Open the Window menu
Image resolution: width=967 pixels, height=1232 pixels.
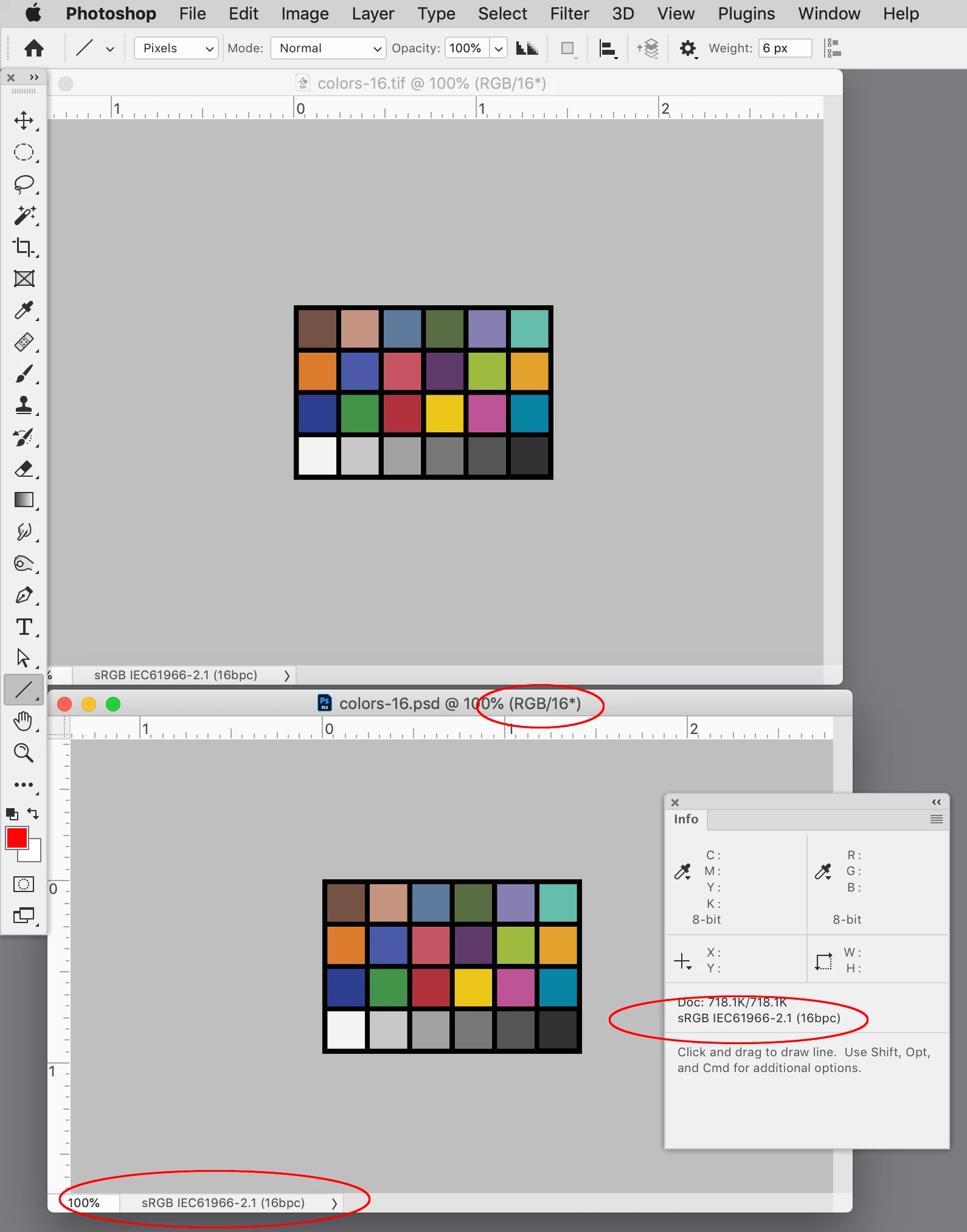(829, 13)
